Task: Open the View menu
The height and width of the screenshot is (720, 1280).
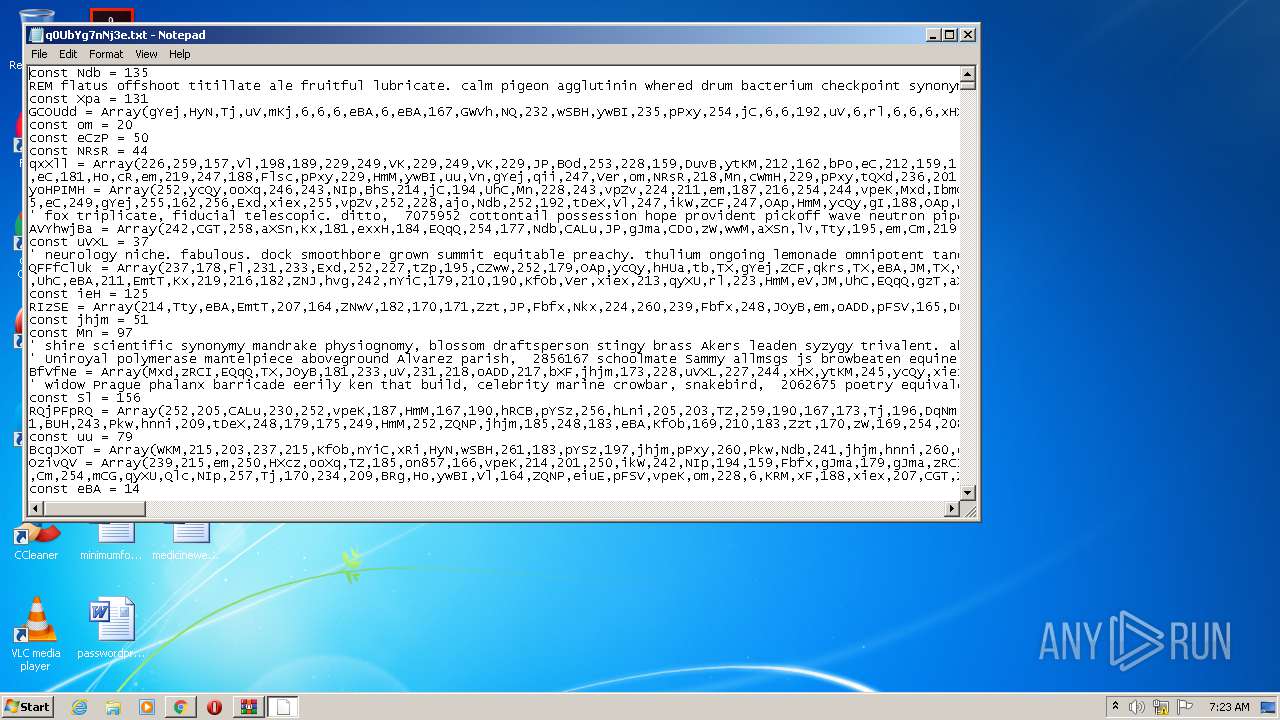Action: (146, 54)
